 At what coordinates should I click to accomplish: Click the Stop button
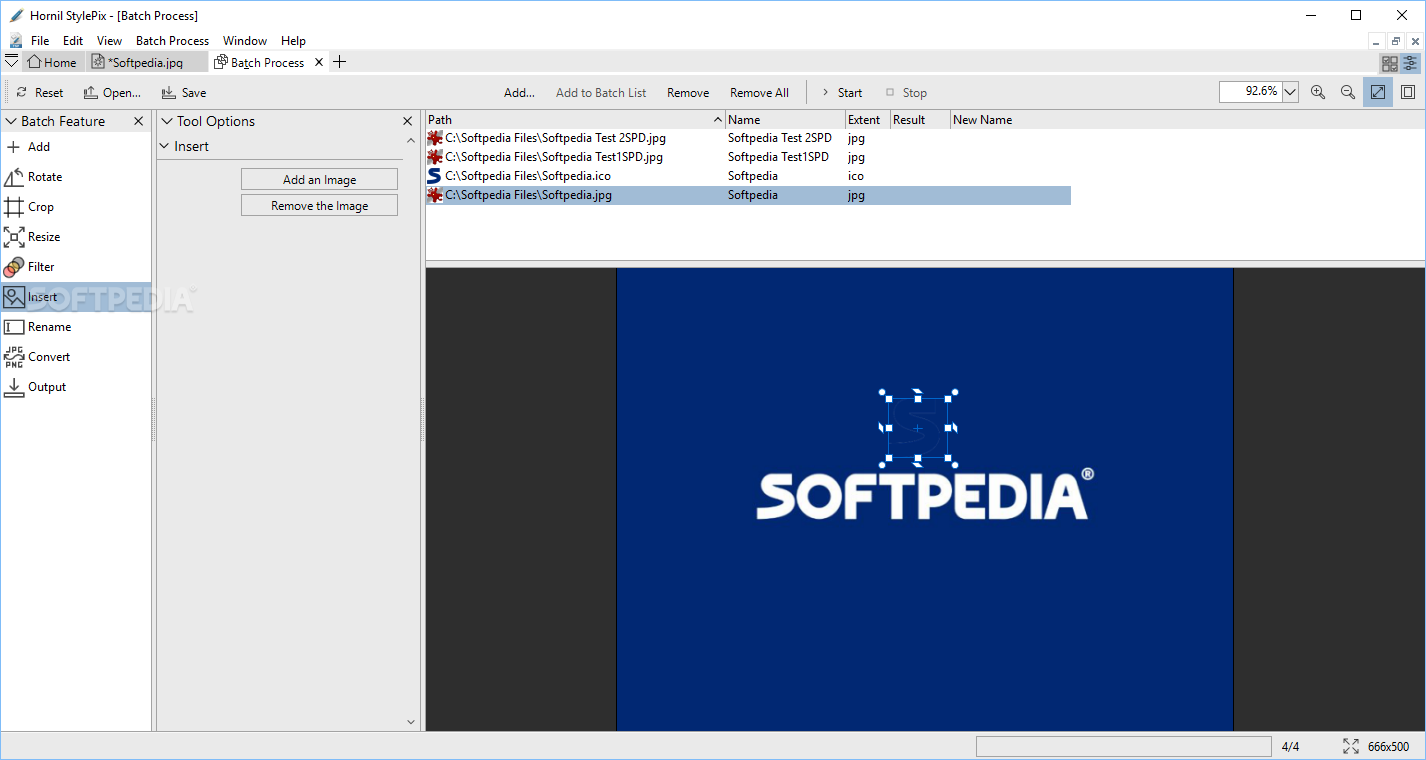click(x=906, y=93)
